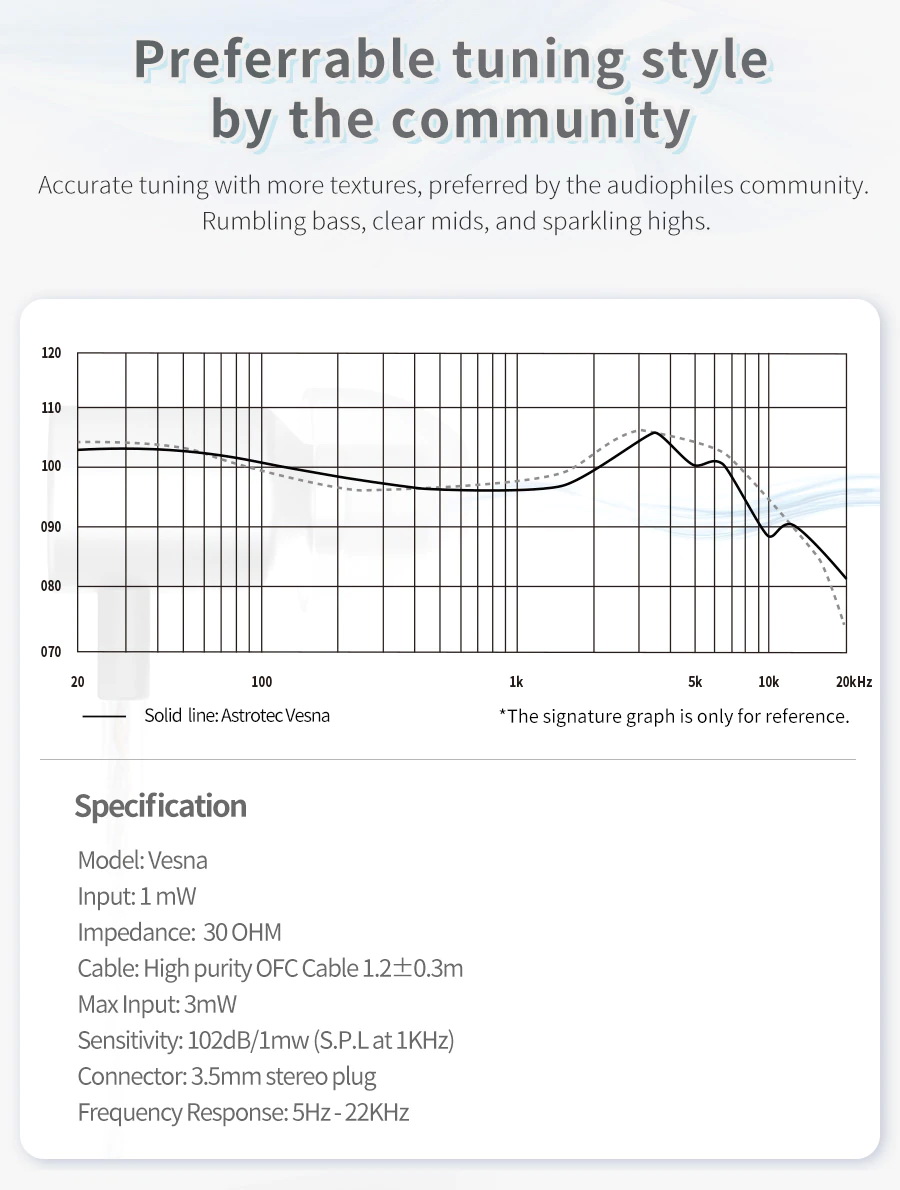The height and width of the screenshot is (1190, 900).
Task: Click the High purity OFC Cable line
Action: coord(270,969)
